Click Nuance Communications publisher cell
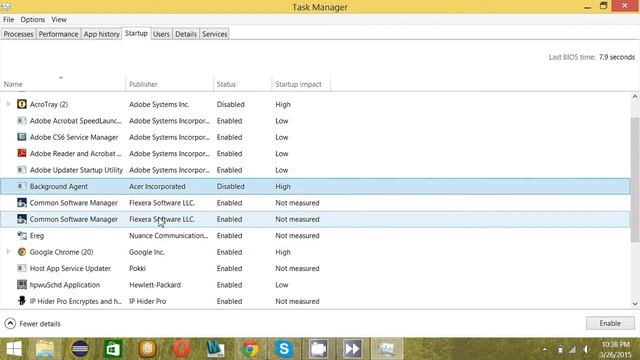640x360 pixels. click(169, 236)
